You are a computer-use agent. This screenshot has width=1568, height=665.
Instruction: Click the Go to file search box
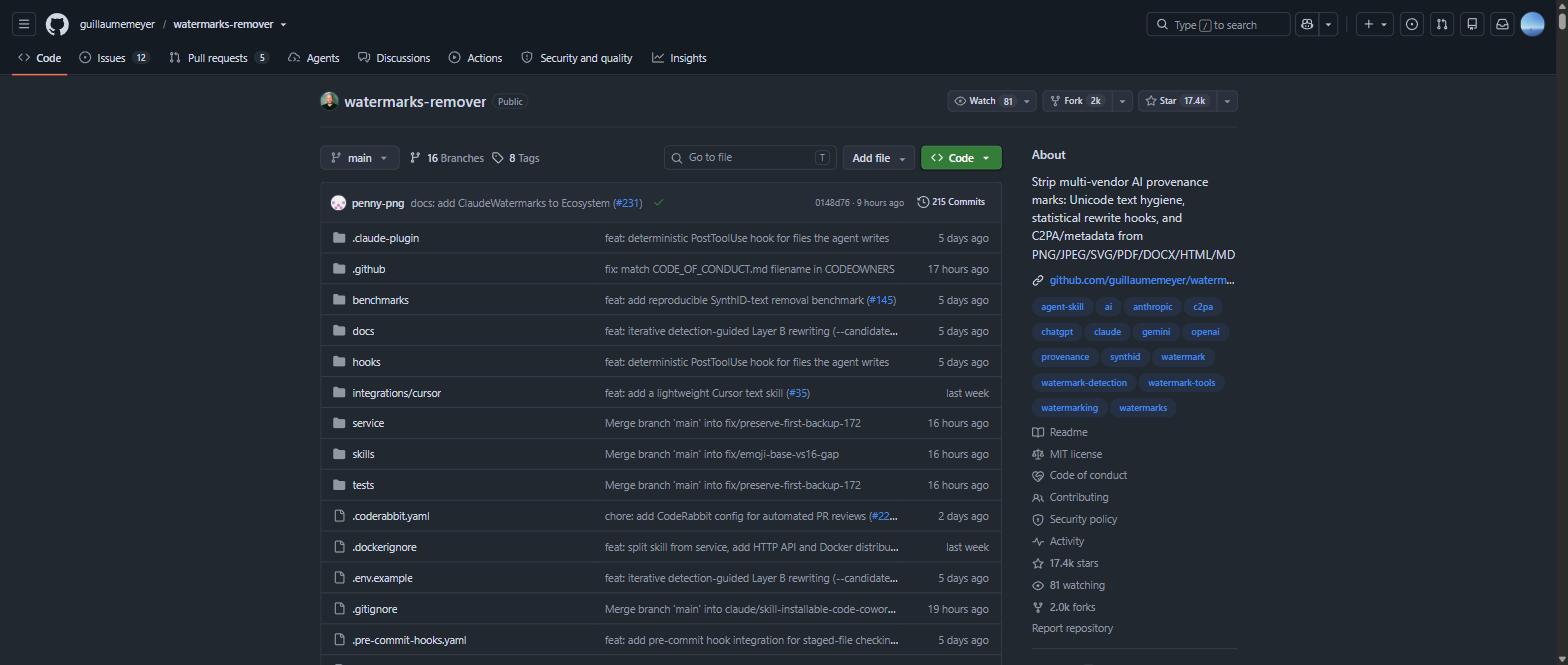(x=750, y=157)
